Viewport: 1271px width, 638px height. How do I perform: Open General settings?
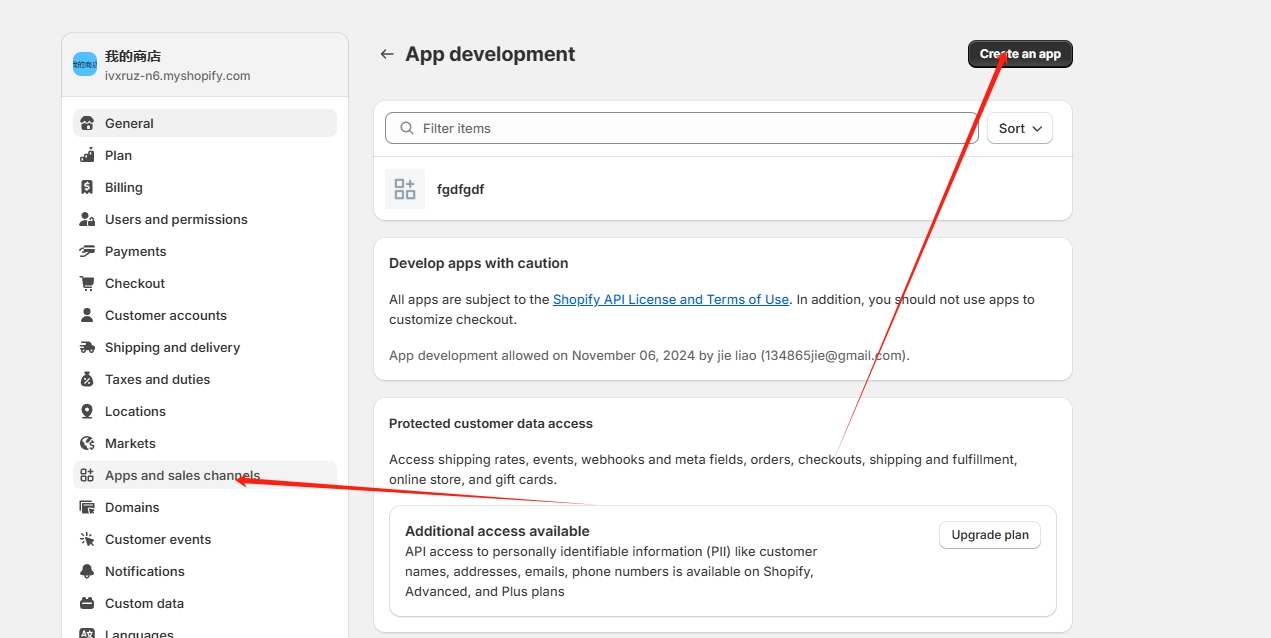pyautogui.click(x=205, y=123)
